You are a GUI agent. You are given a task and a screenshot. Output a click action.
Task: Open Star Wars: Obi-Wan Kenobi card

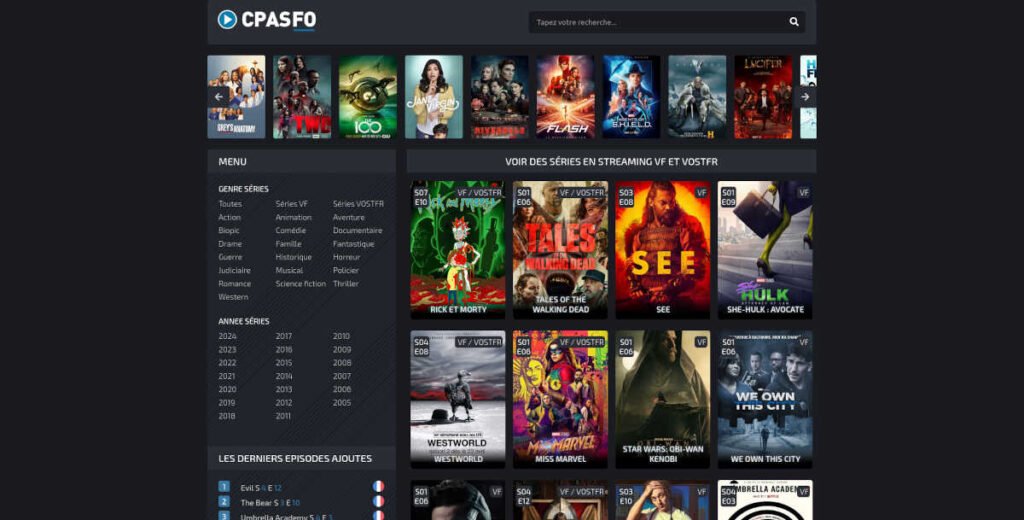[663, 400]
